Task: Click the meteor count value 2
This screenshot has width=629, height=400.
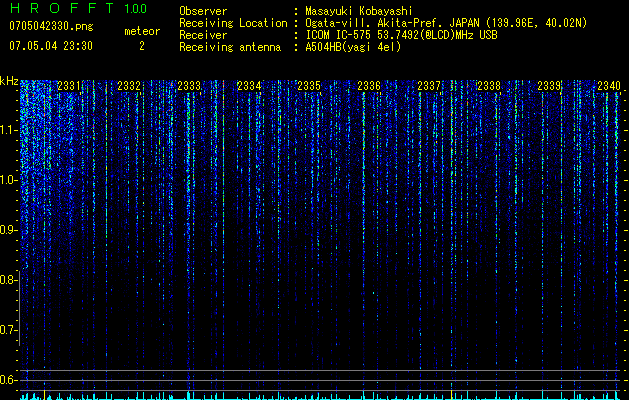Action: pyautogui.click(x=142, y=46)
